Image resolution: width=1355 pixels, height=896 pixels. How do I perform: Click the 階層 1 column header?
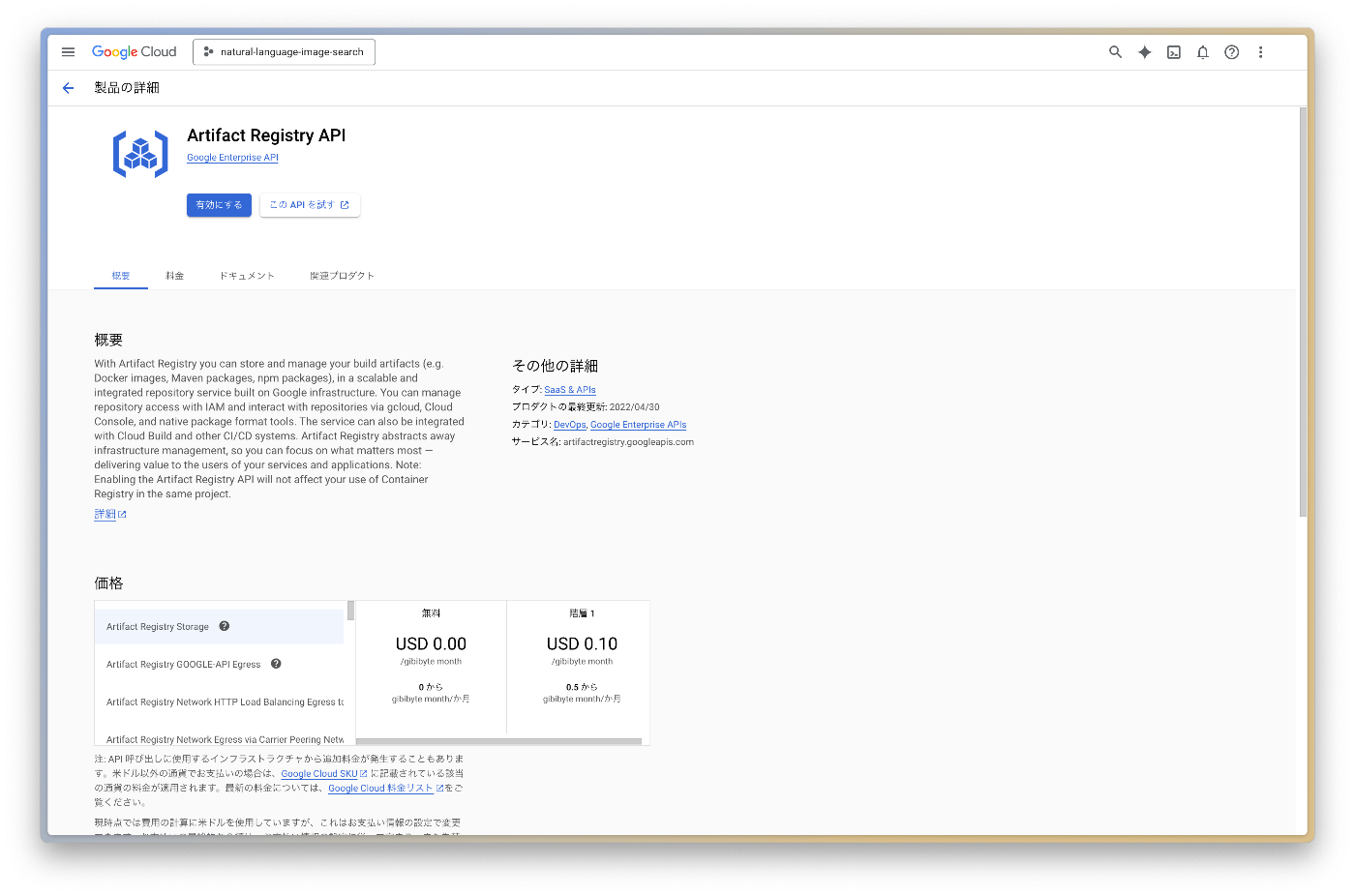click(582, 613)
